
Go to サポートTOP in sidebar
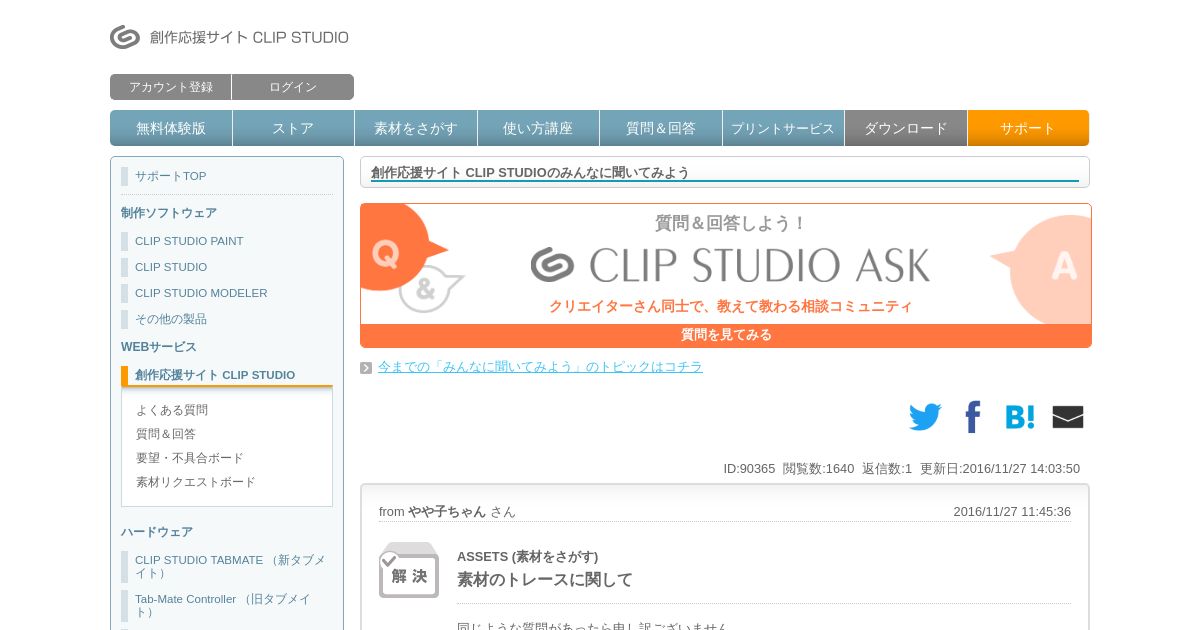(171, 176)
